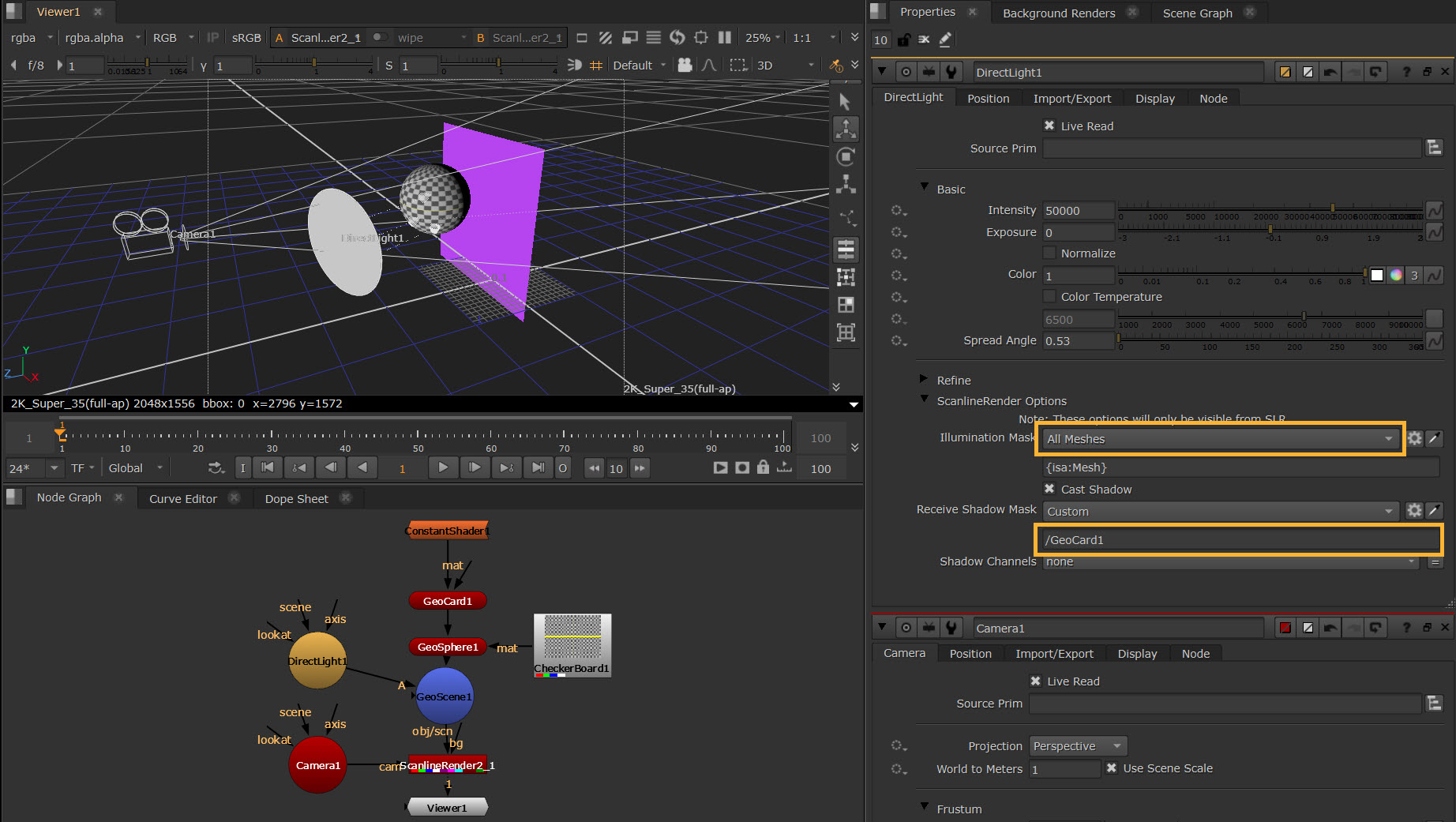The width and height of the screenshot is (1456, 822).
Task: Click the Illumination Mask gear icon
Action: point(1414,438)
